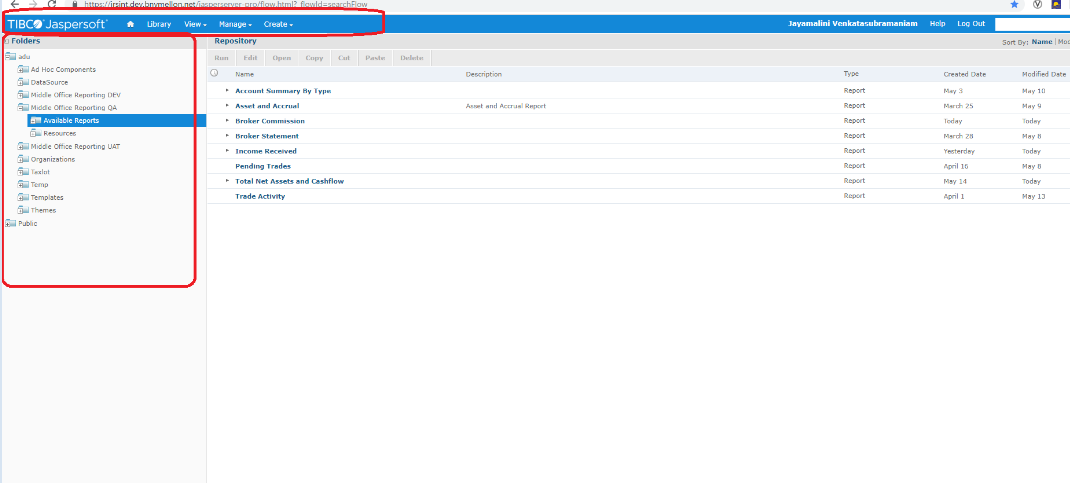This screenshot has width=1070, height=483.
Task: Click the Modified Date column header
Action: coord(1043,74)
